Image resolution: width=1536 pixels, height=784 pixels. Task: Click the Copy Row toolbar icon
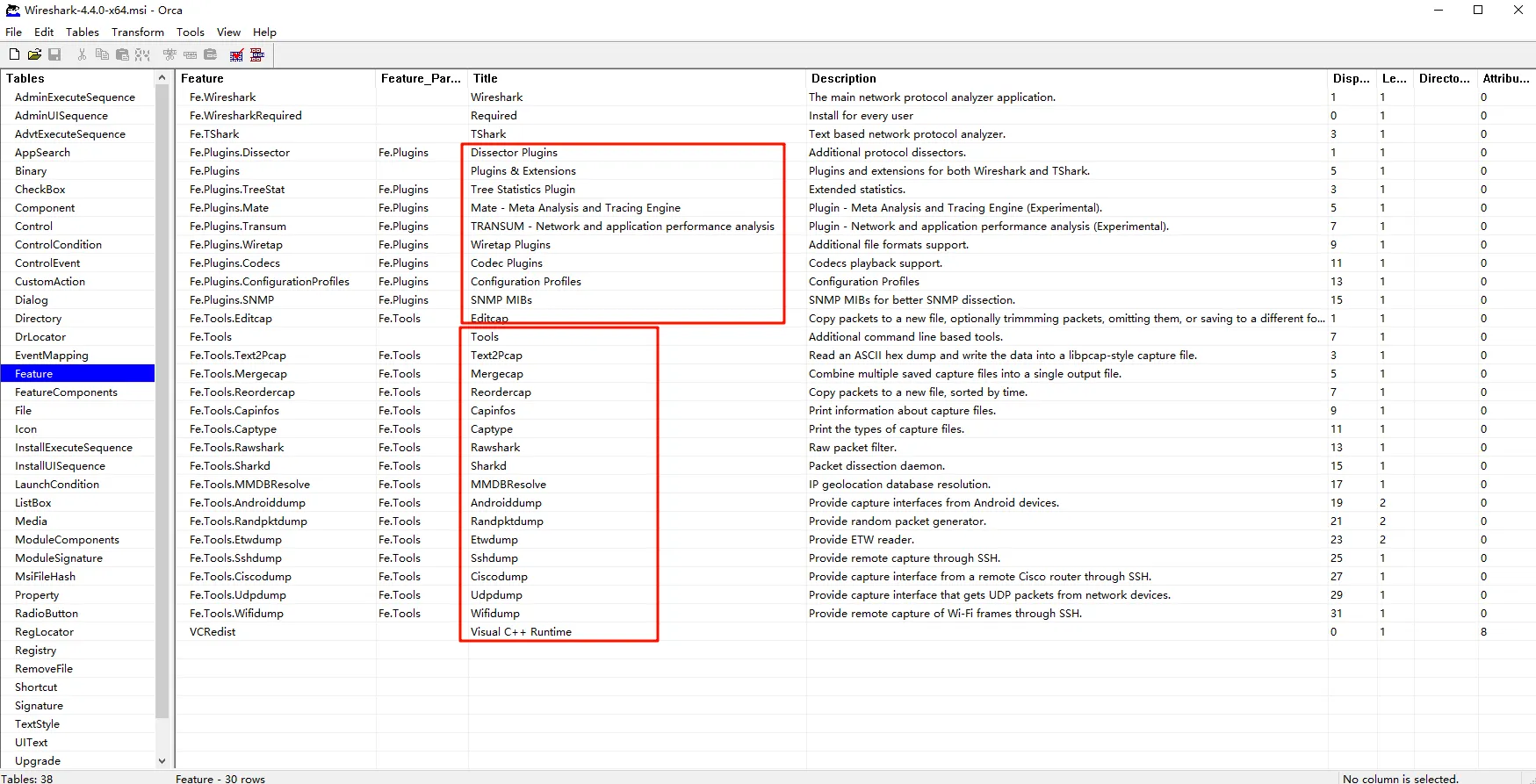click(x=190, y=54)
